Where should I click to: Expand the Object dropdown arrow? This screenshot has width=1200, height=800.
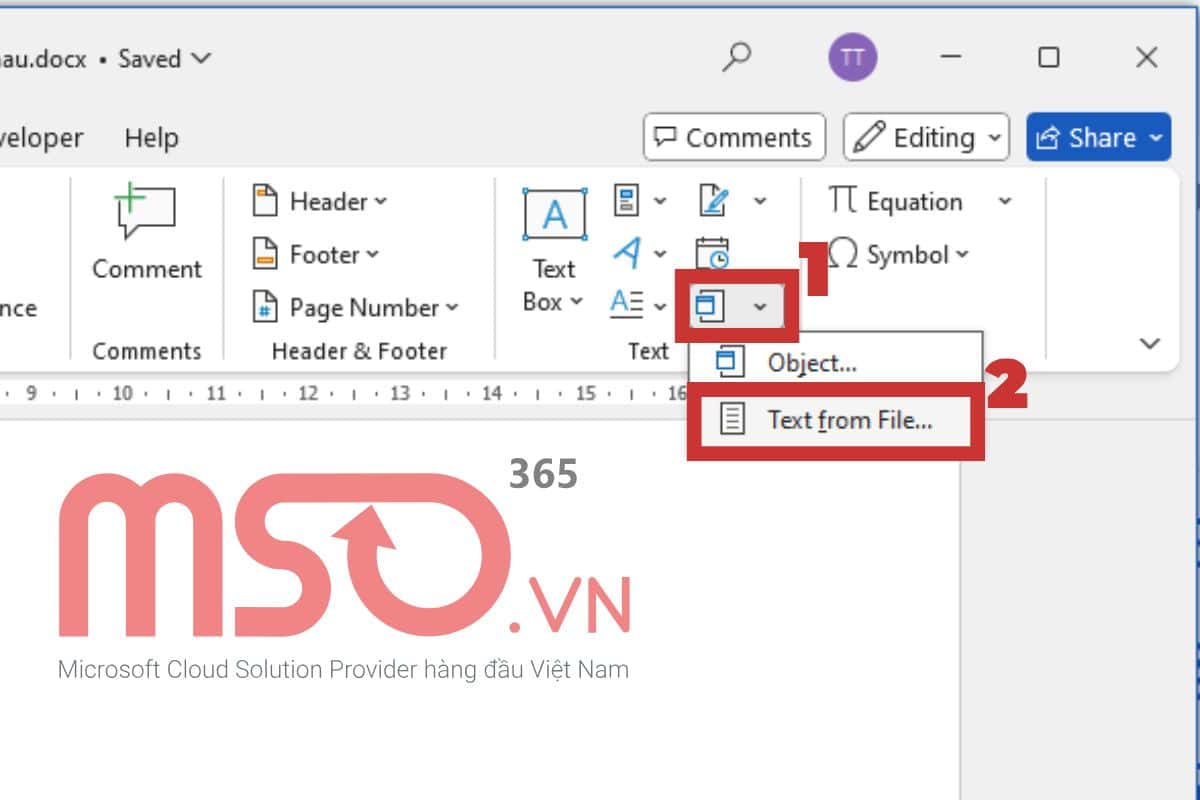coord(760,306)
